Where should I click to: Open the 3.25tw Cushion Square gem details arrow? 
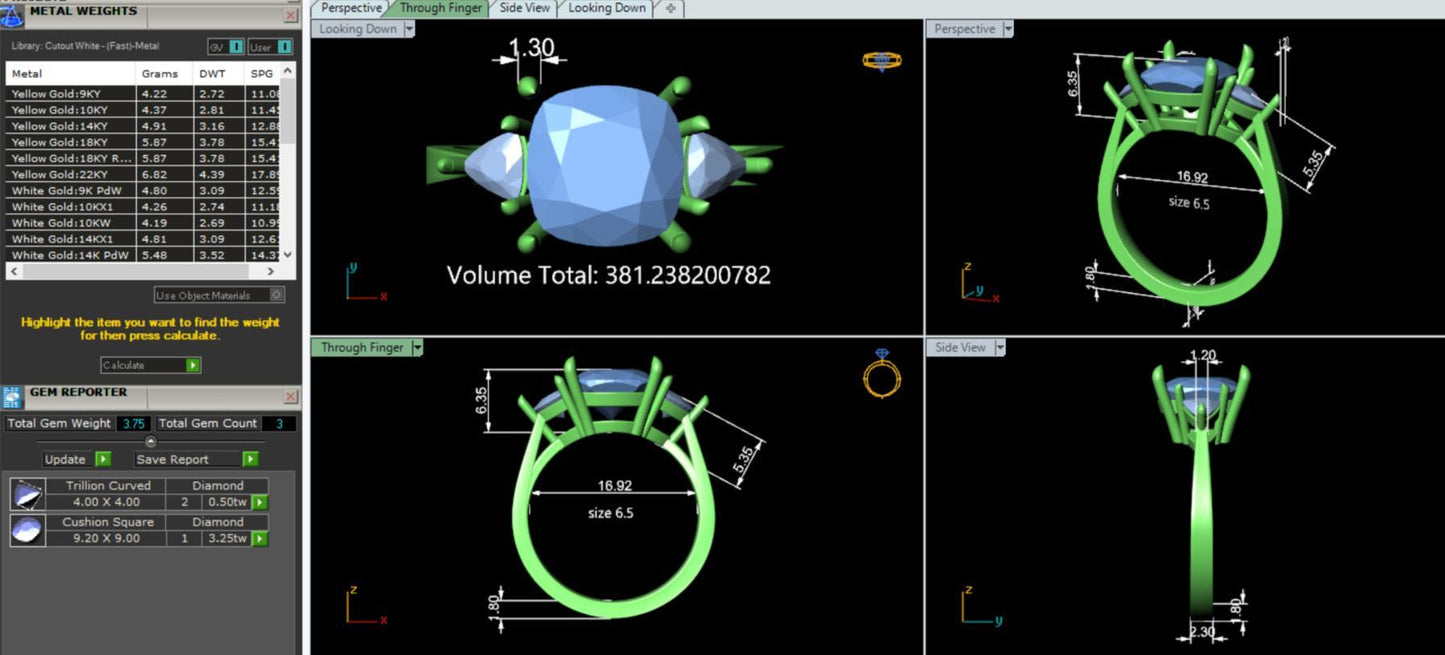[259, 538]
